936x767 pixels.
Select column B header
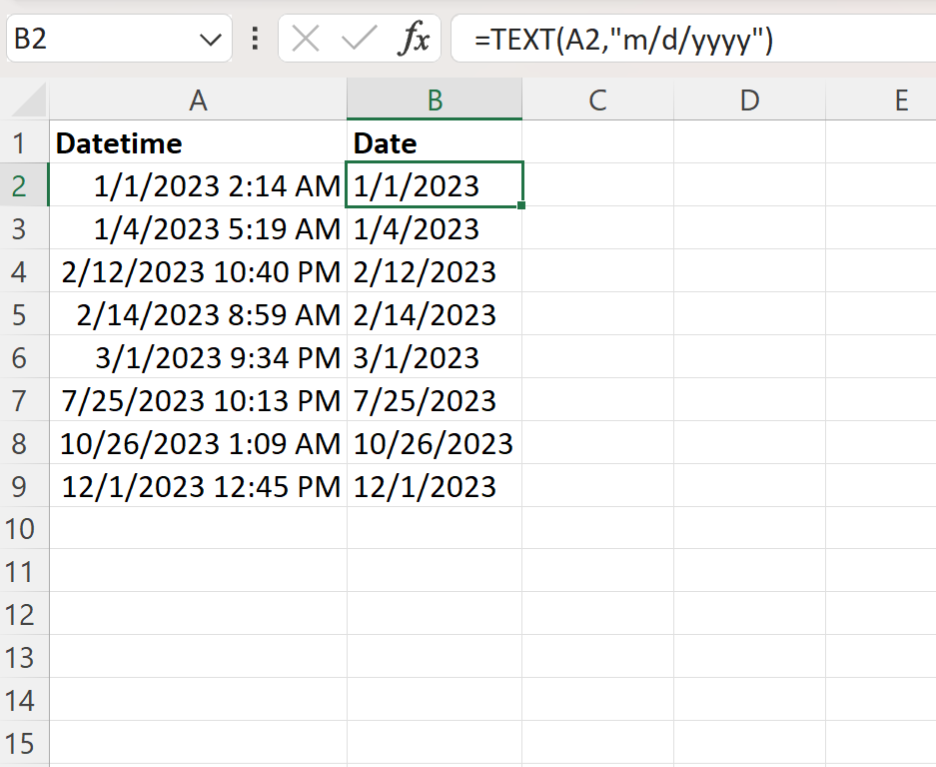[x=434, y=101]
